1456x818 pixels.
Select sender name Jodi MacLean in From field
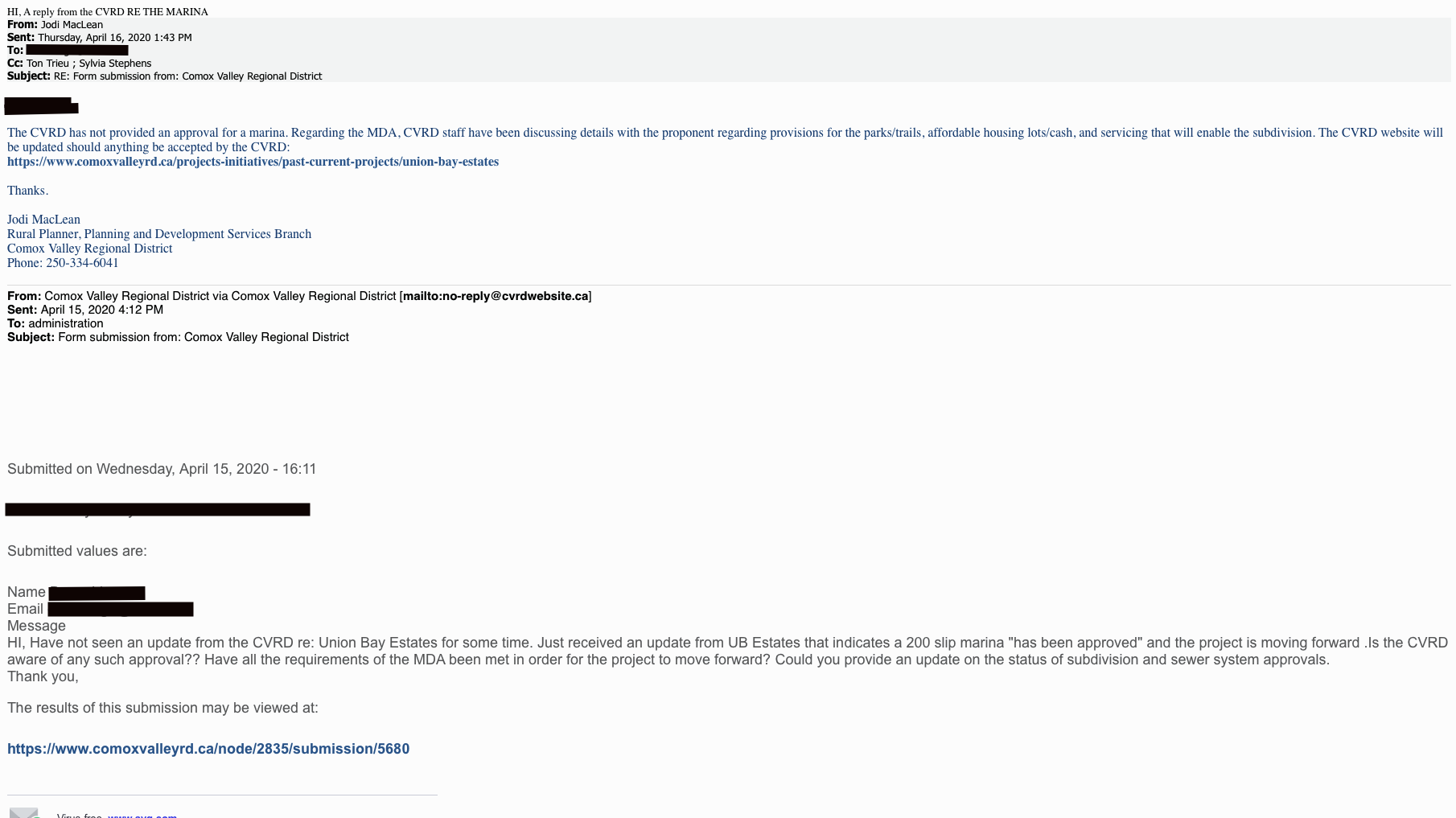tap(72, 25)
